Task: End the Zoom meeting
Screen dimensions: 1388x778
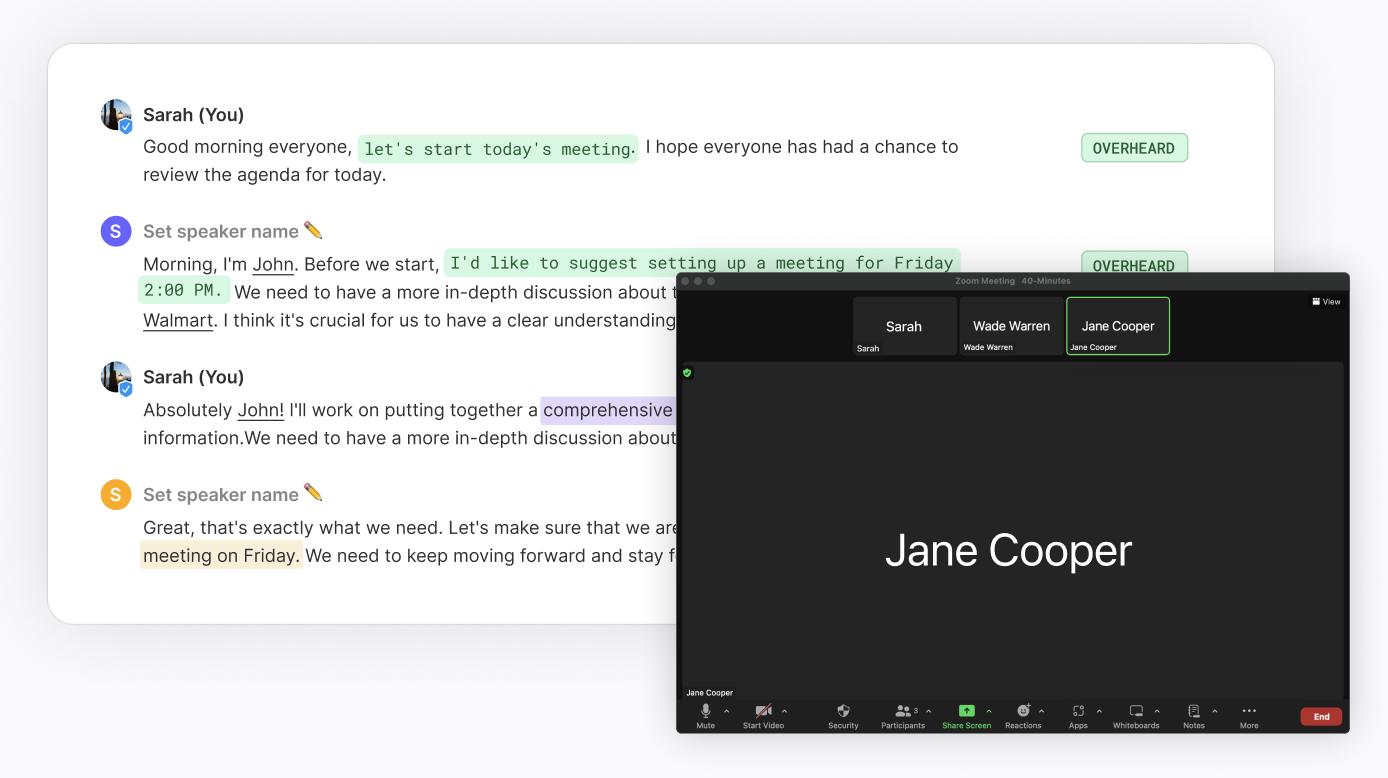Action: click(x=1321, y=716)
